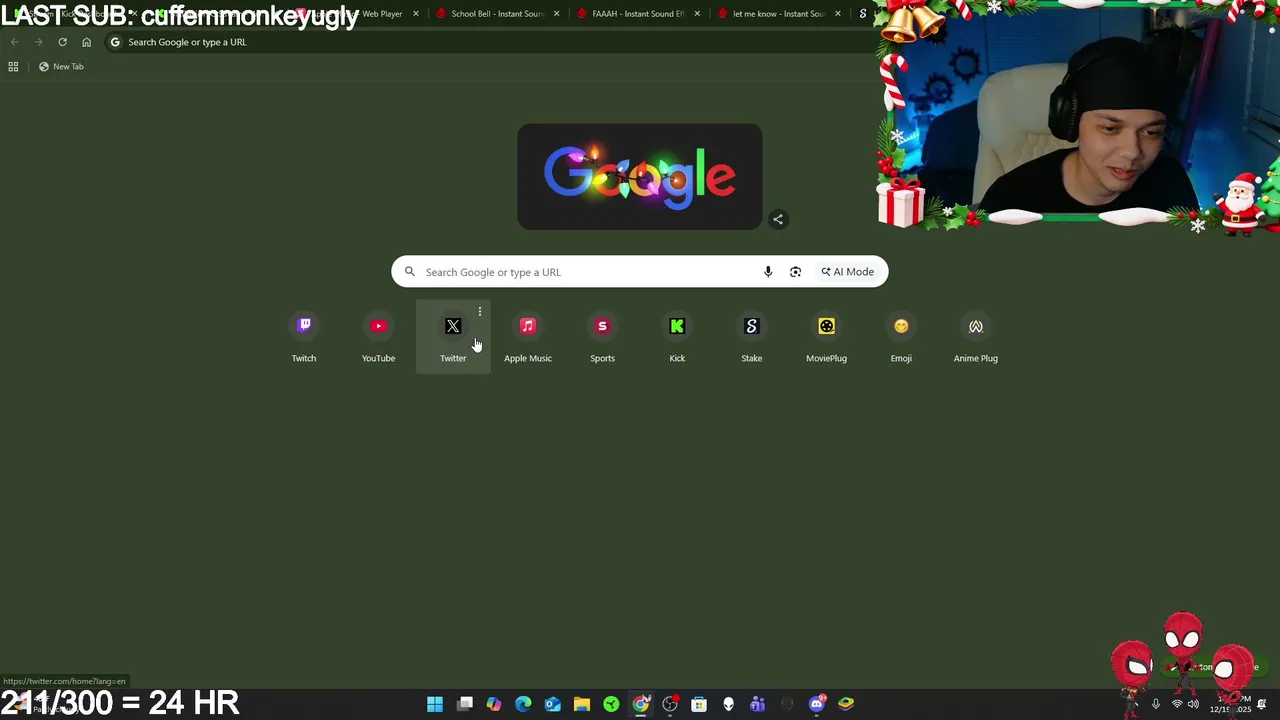1280x720 pixels.
Task: Open the Google holiday lights doodle
Action: 640,177
